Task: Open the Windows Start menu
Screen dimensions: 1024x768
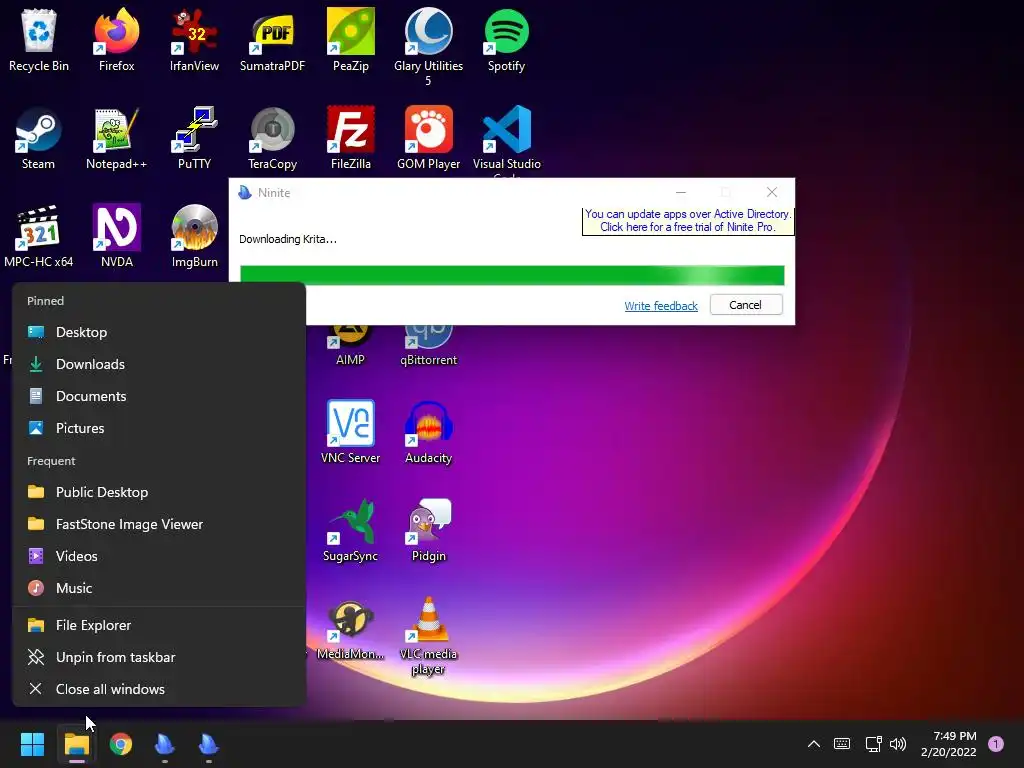Action: (x=32, y=744)
